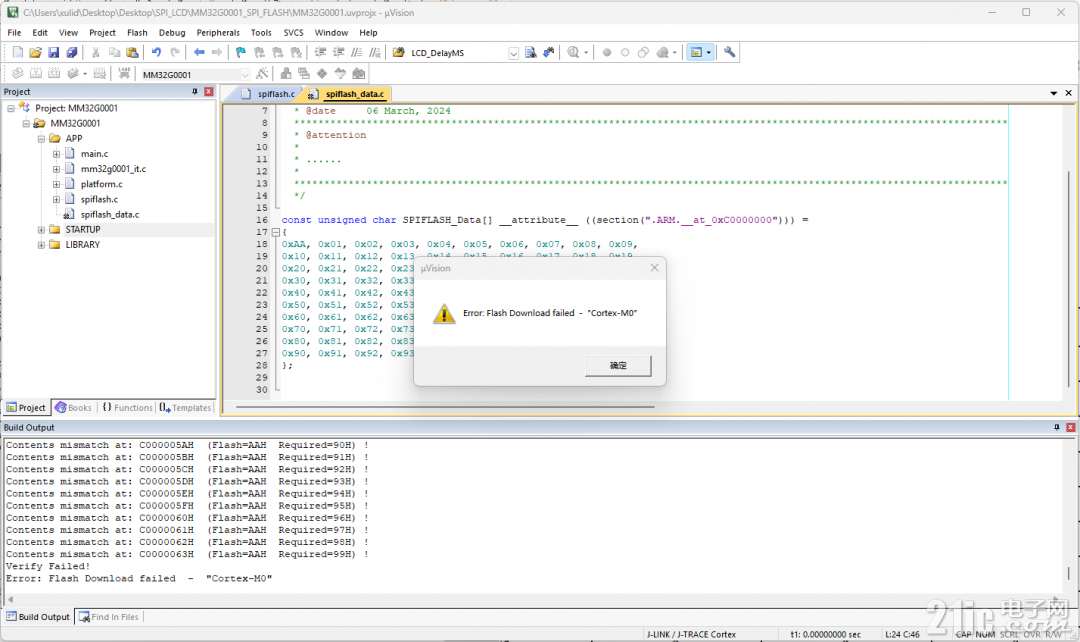Toggle pin on the Build Output panel
The image size is (1080, 642).
tap(1057, 427)
